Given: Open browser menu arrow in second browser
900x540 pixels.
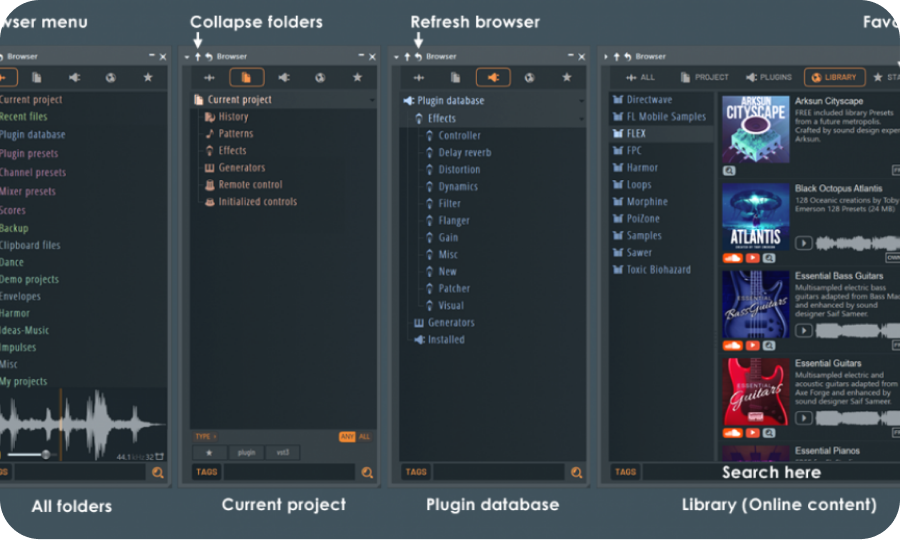Looking at the screenshot, I should [x=187, y=57].
